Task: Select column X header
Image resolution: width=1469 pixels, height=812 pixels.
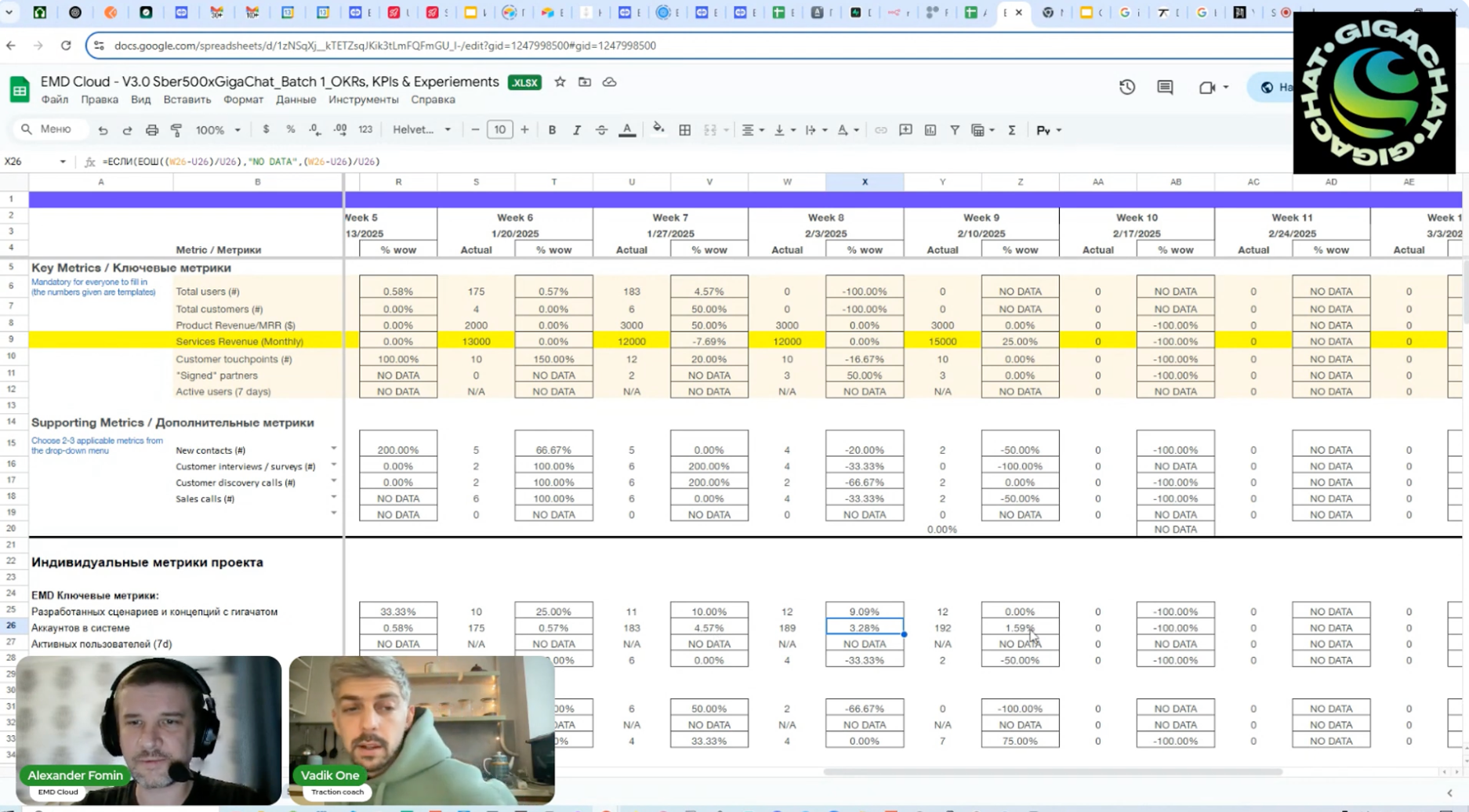Action: (865, 182)
